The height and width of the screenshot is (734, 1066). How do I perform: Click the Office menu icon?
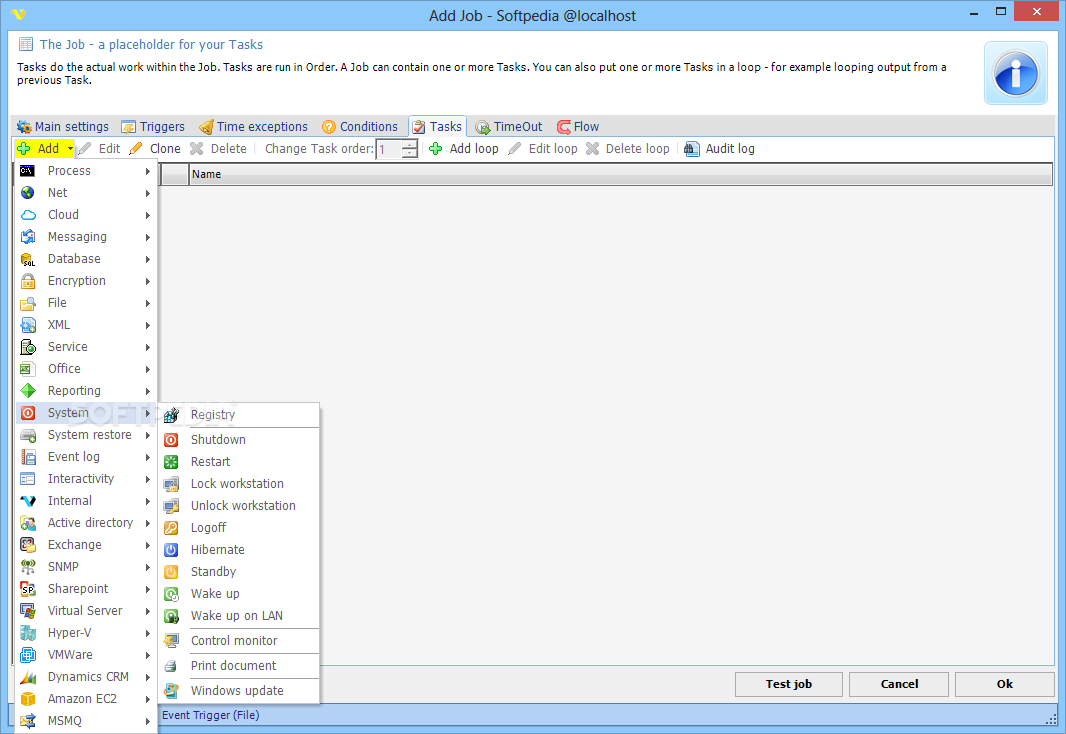coord(27,369)
